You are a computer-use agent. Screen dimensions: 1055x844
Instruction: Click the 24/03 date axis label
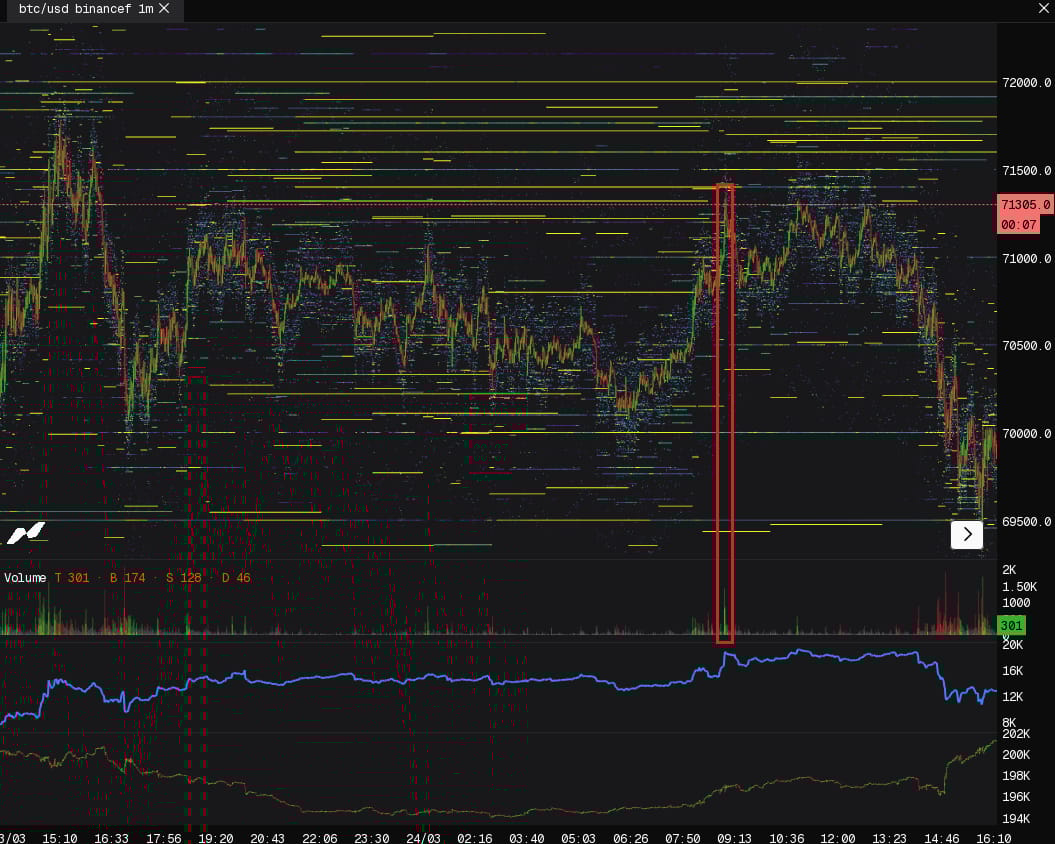tap(423, 838)
